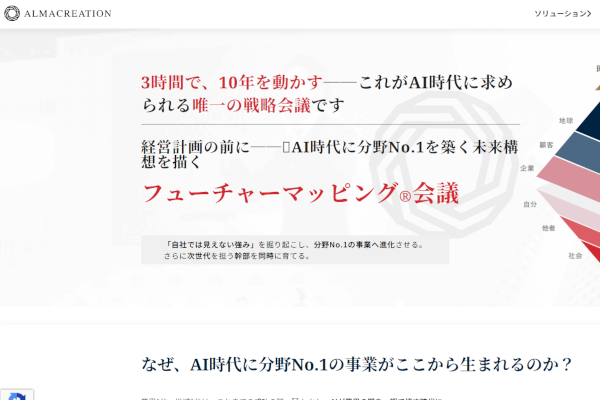Select the フューチャーマッピング®会議 title text
The height and width of the screenshot is (400, 600).
(x=300, y=193)
